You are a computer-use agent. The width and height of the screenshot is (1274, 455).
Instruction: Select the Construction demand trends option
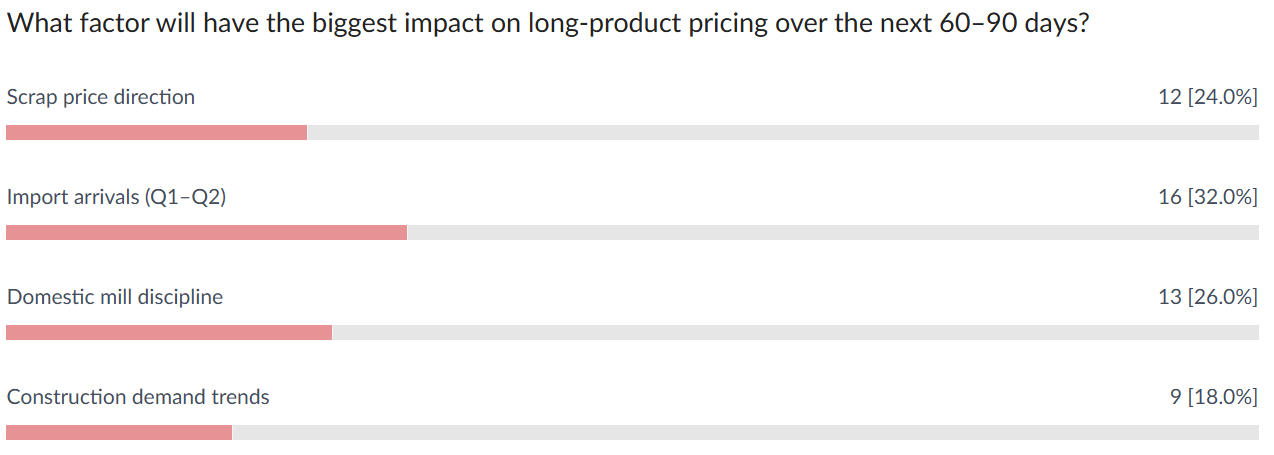click(138, 397)
